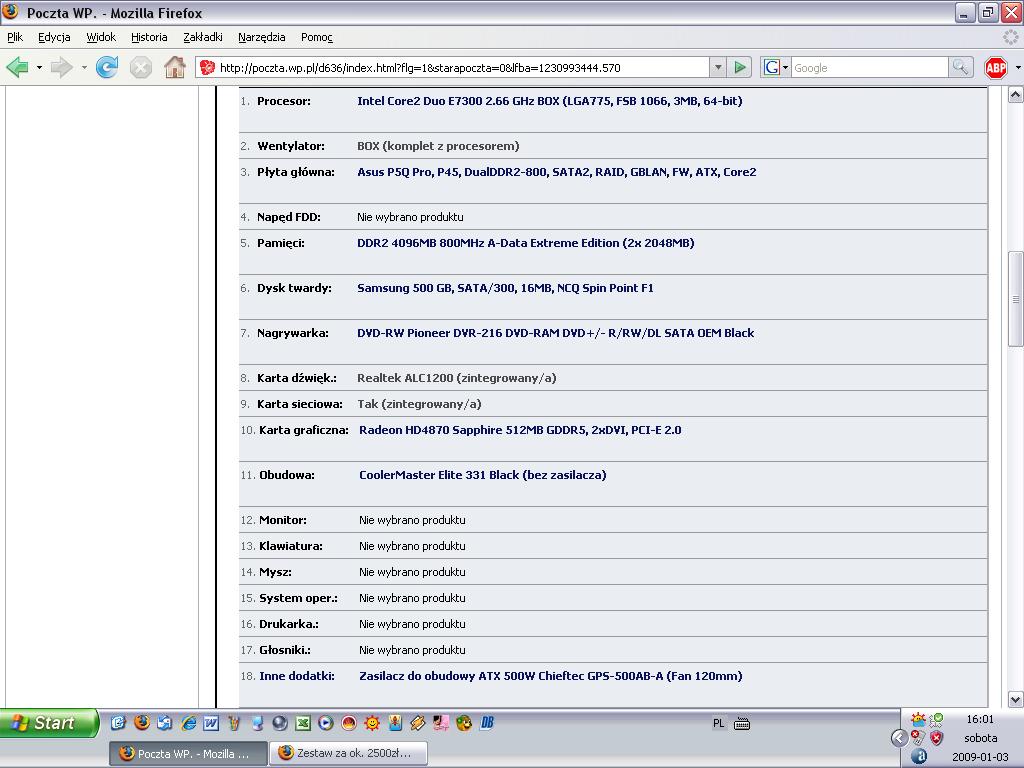The width and height of the screenshot is (1024, 768).
Task: Click the search magnifier button
Action: tap(960, 68)
